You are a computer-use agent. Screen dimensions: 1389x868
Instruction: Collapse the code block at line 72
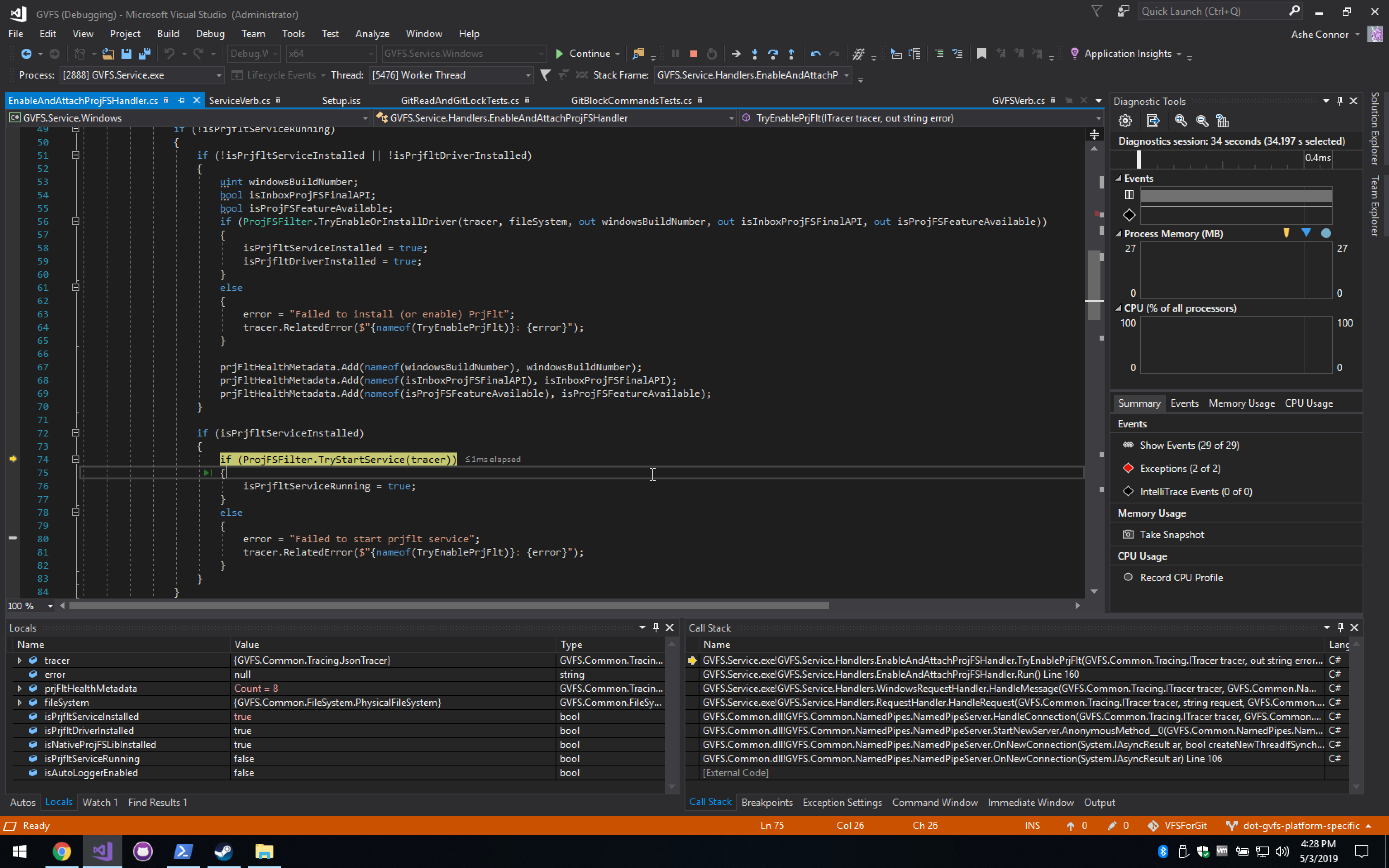point(75,433)
